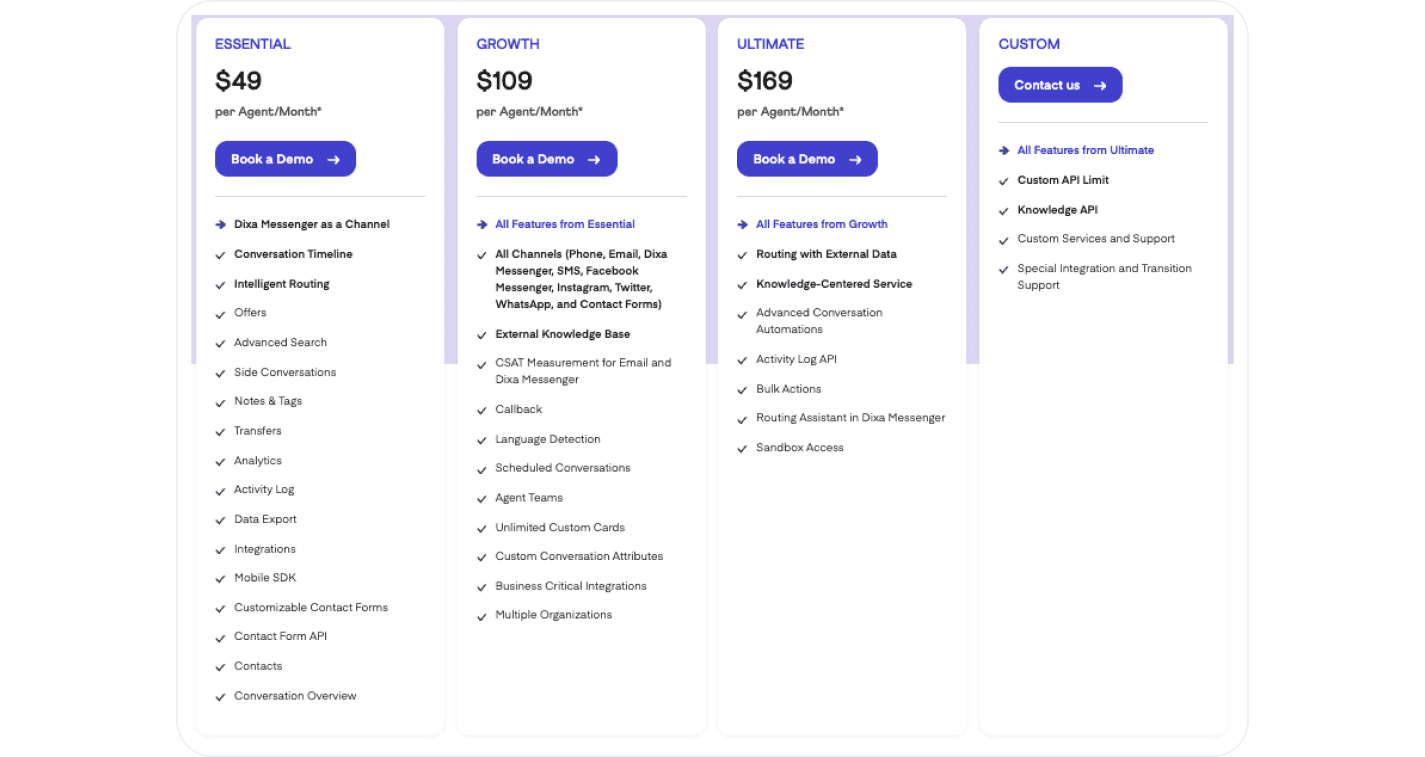Select the GROWTH plan heading
This screenshot has width=1425, height=757.
click(x=508, y=44)
